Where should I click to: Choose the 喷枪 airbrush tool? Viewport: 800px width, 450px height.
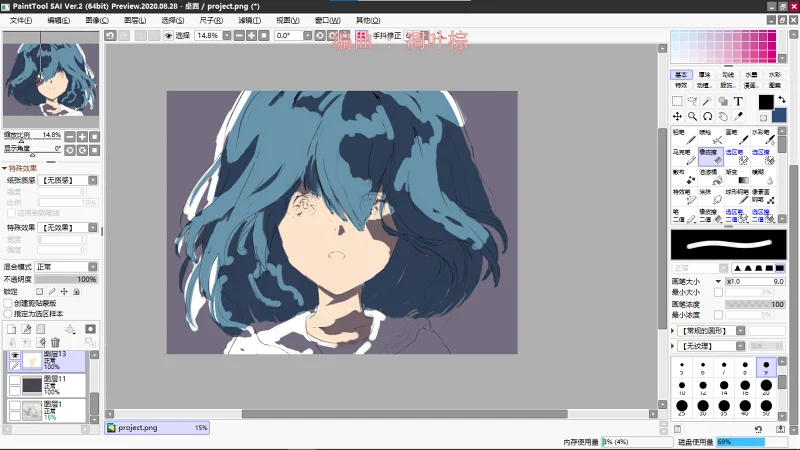[x=711, y=136]
